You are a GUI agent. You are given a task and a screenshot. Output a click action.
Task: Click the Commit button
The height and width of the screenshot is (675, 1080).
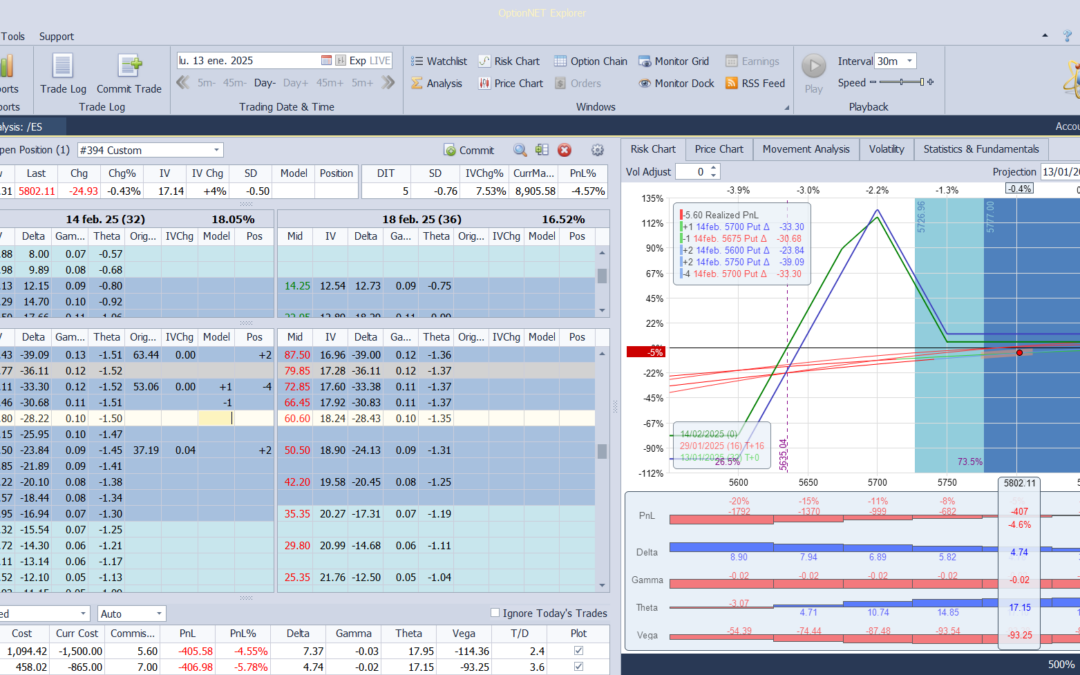point(469,150)
